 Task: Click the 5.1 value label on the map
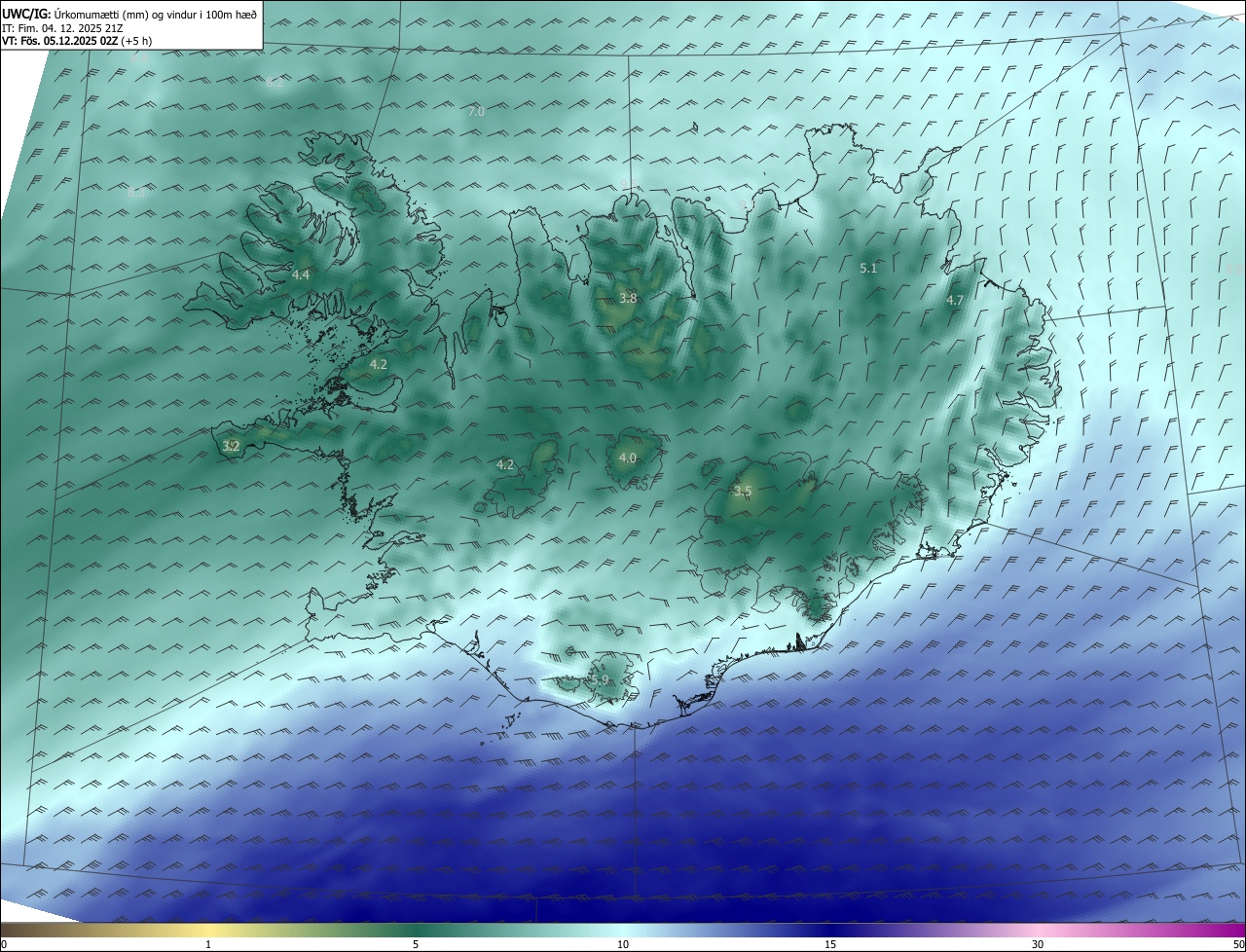coord(868,268)
